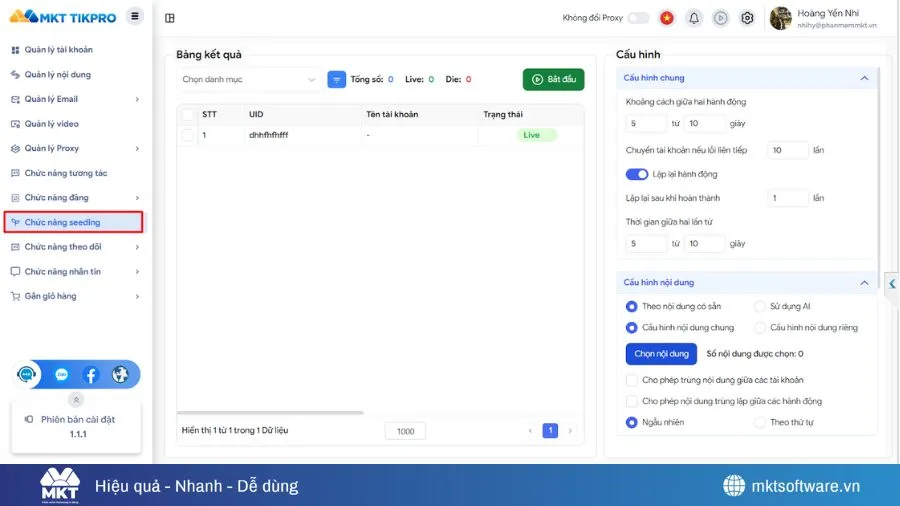Viewport: 900px width, 506px height.
Task: Collapse the version panel with the double chevron
Action: click(76, 399)
